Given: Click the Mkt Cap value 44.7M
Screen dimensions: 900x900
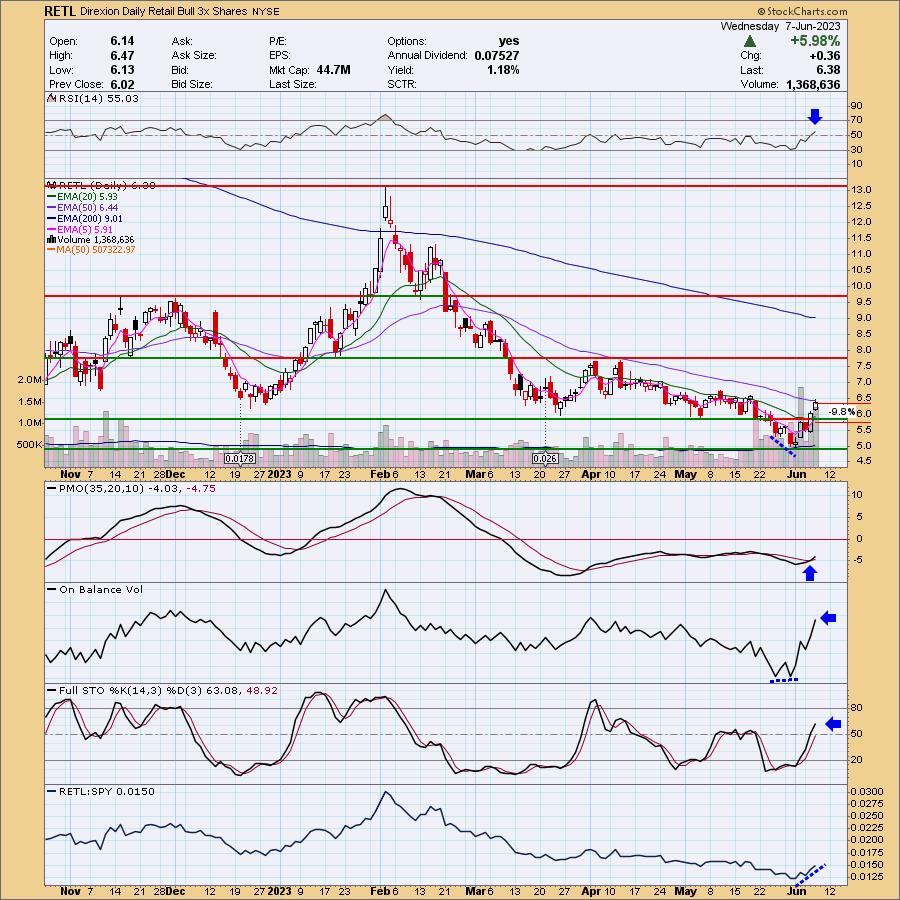Looking at the screenshot, I should (x=333, y=70).
